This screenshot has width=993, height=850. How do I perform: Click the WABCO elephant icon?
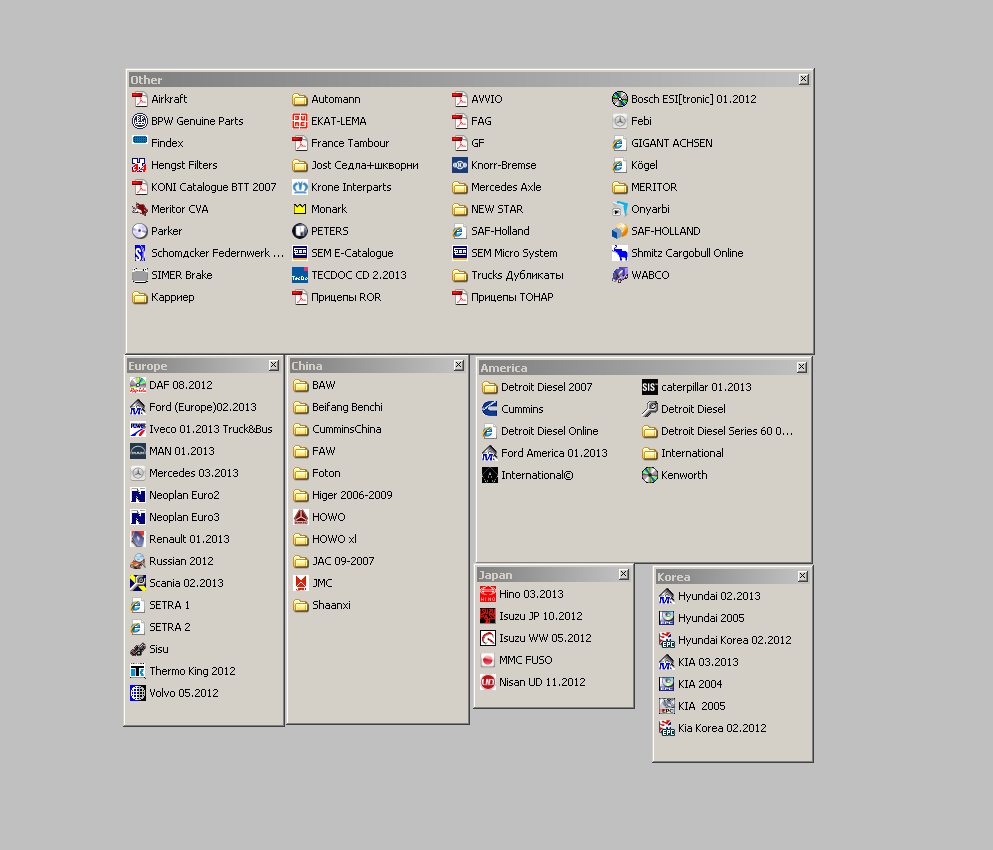coord(619,275)
